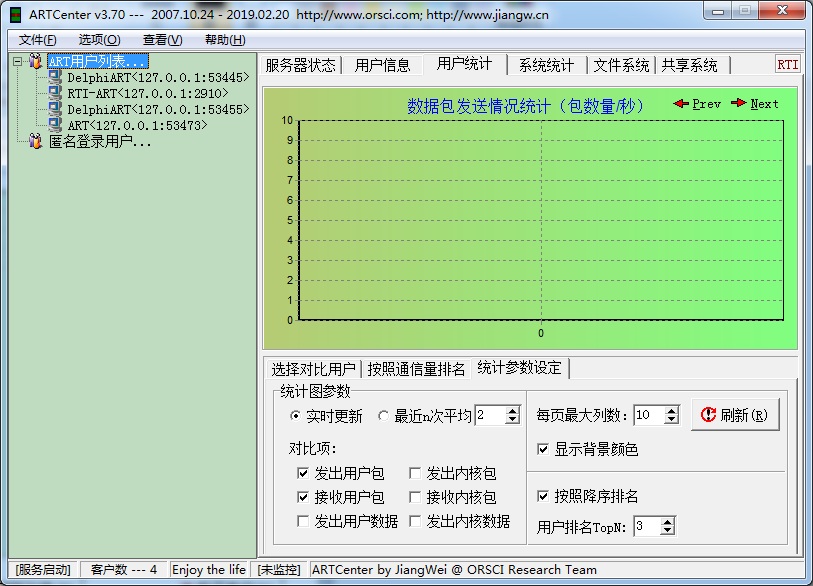This screenshot has height=586, width=813.
Task: Switch to 共享系统 tab
Action: point(690,65)
